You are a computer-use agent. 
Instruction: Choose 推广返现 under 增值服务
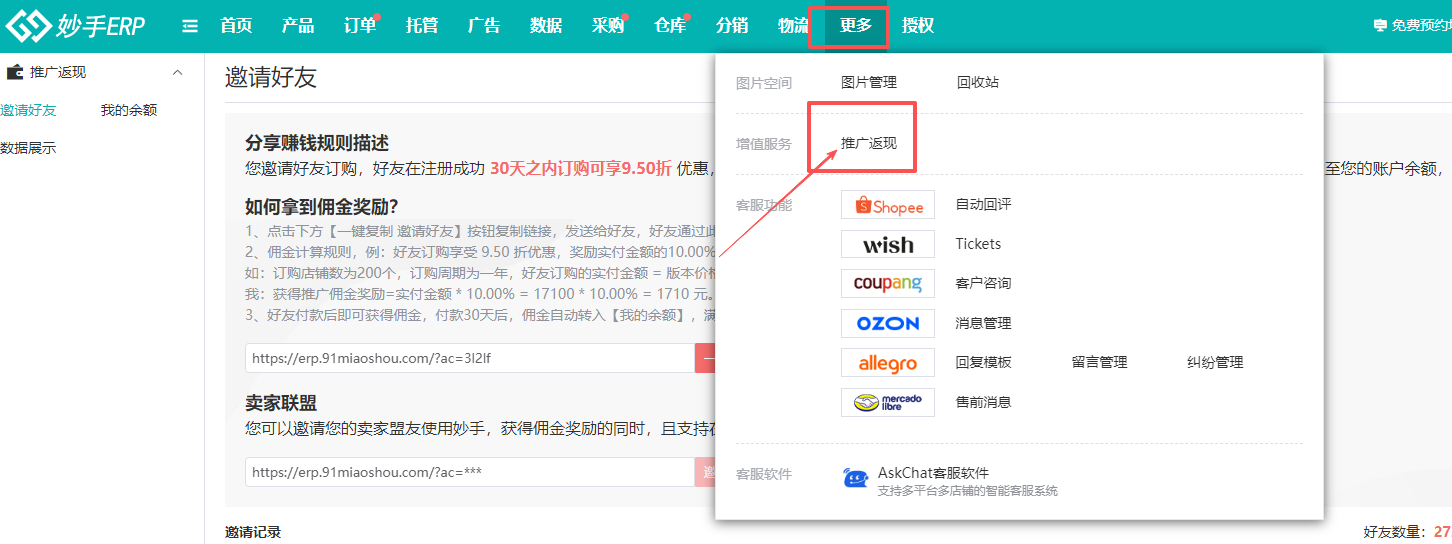point(869,144)
